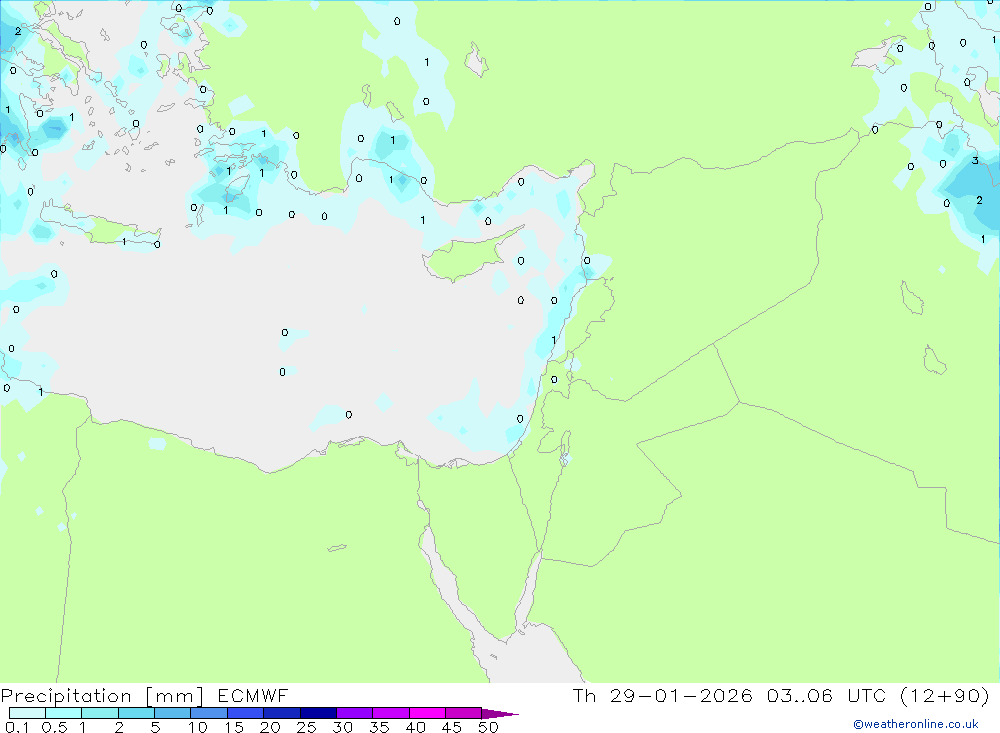Click the 25–30 mm dark blue legend swatch
The height and width of the screenshot is (733, 1000).
point(318,713)
